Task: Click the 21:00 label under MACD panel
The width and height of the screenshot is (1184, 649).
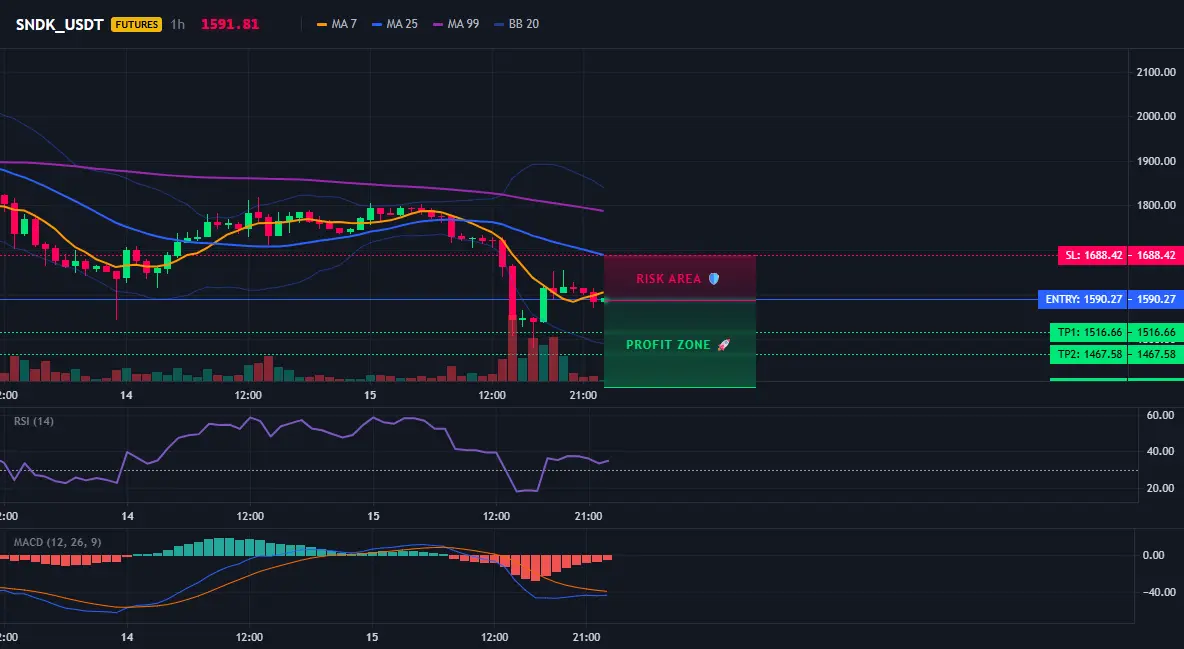Action: click(x=587, y=637)
